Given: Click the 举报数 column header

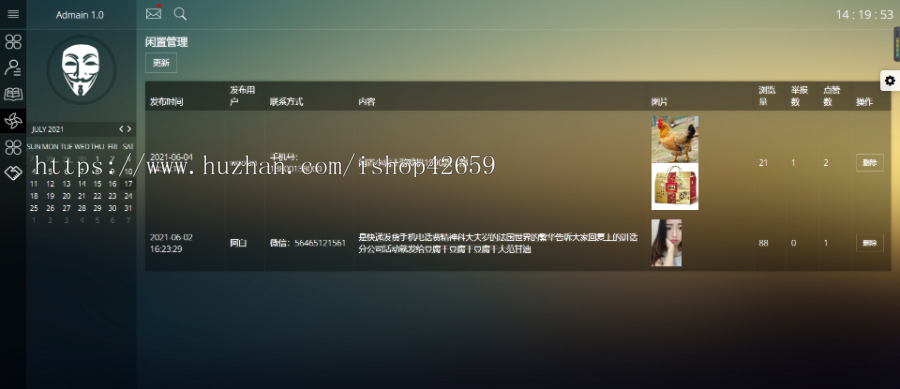Looking at the screenshot, I should tap(800, 96).
